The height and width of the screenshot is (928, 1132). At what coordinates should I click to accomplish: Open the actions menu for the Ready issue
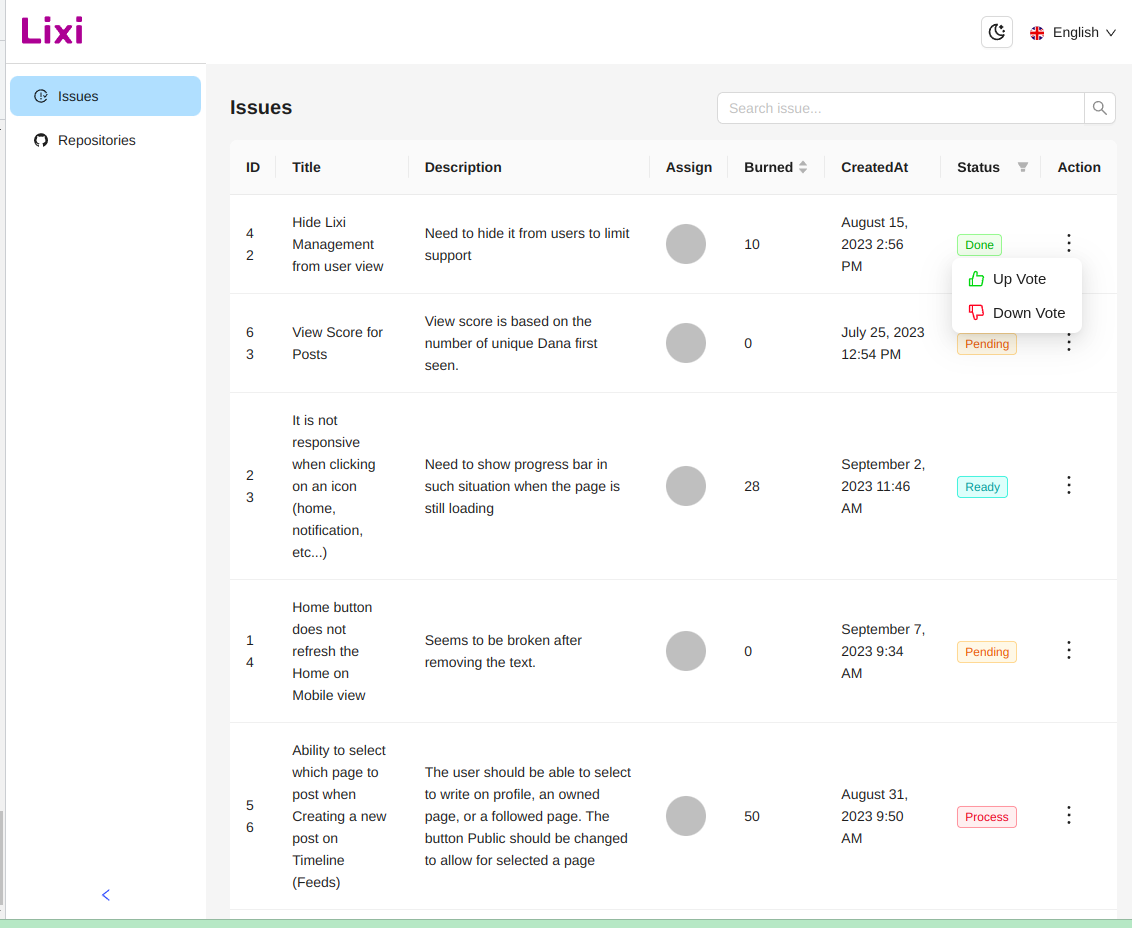pyautogui.click(x=1068, y=485)
